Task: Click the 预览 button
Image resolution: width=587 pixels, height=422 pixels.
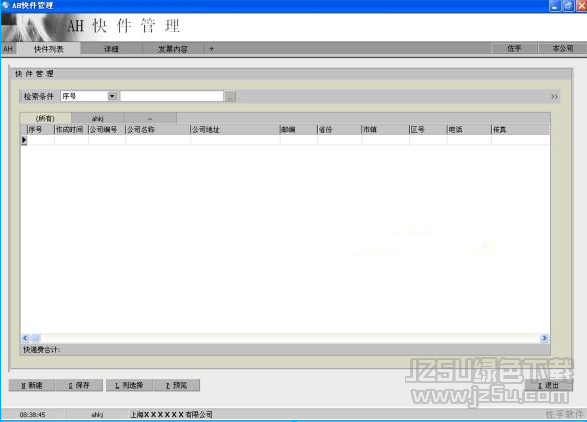Action: pyautogui.click(x=176, y=385)
